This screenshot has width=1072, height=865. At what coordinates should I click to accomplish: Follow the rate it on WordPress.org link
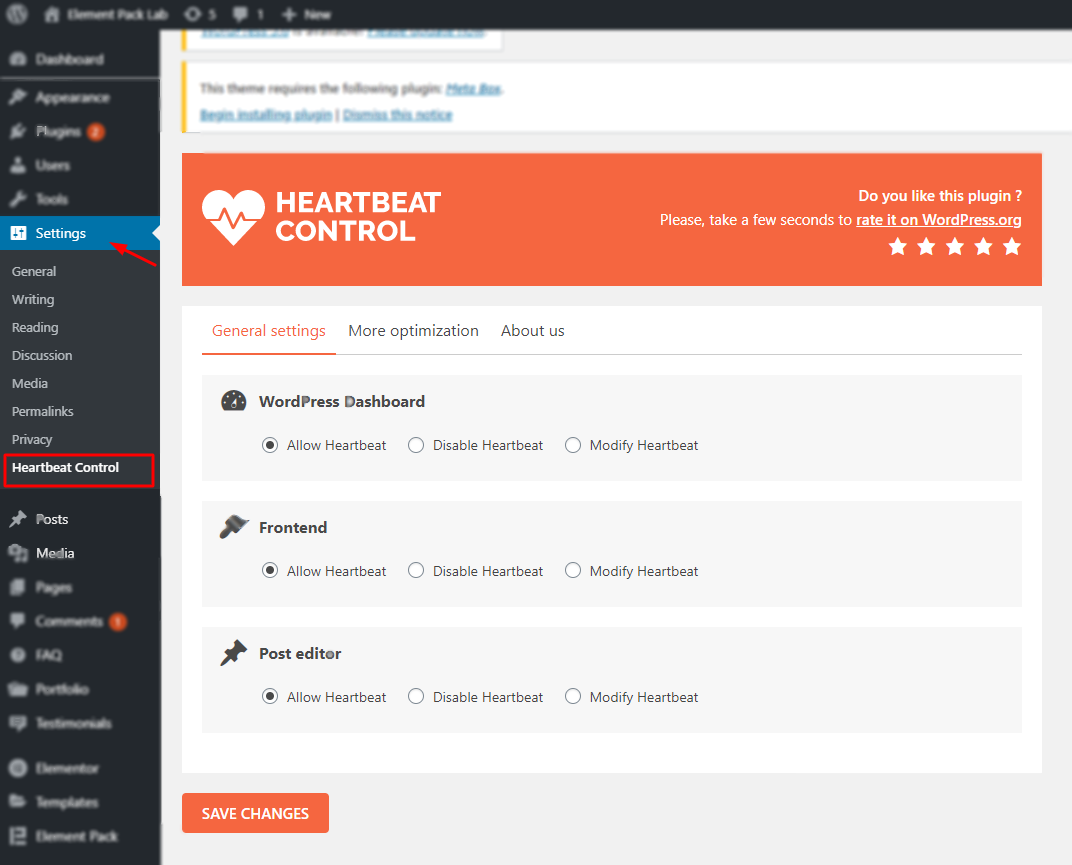coord(938,220)
